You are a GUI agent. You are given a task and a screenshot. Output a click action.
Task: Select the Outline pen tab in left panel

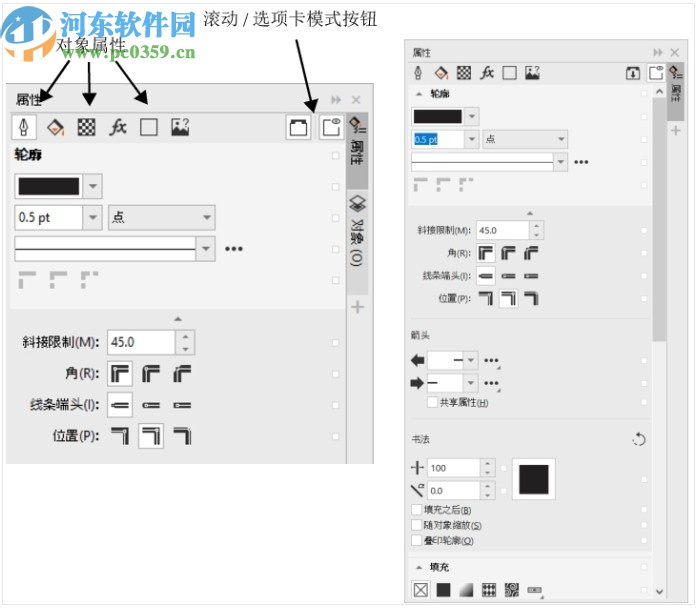point(24,127)
